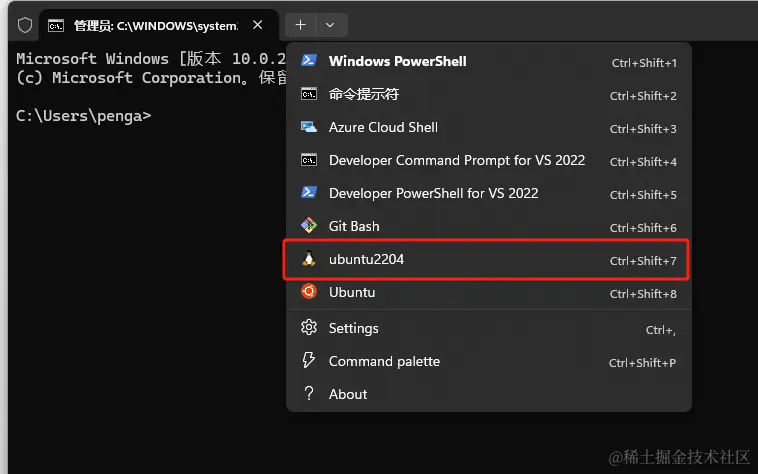Image resolution: width=758 pixels, height=474 pixels.
Task: Click the Ctrl+Shift+4 shortcut label
Action: coord(643,162)
